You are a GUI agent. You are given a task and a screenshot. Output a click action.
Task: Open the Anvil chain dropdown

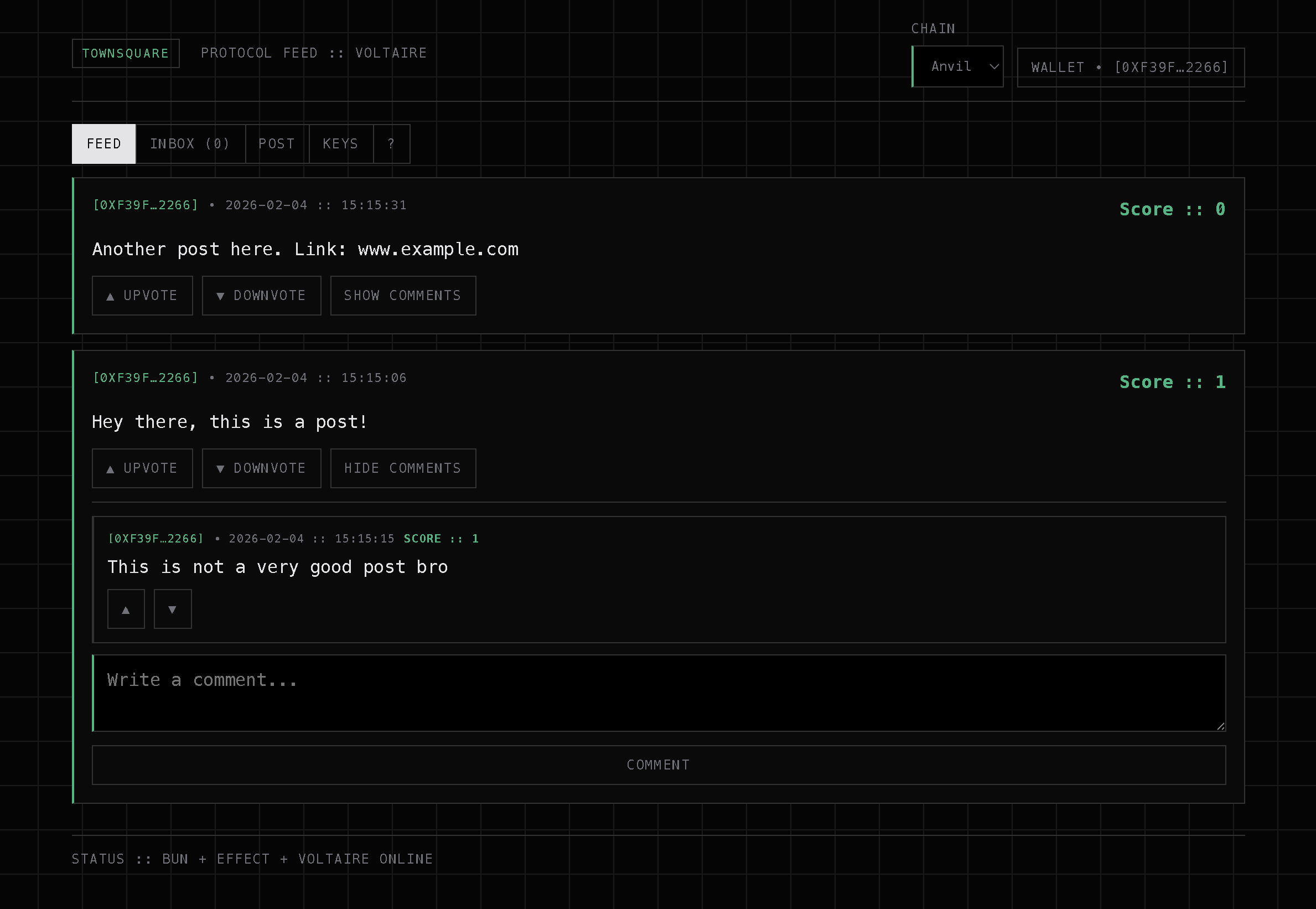coord(958,66)
